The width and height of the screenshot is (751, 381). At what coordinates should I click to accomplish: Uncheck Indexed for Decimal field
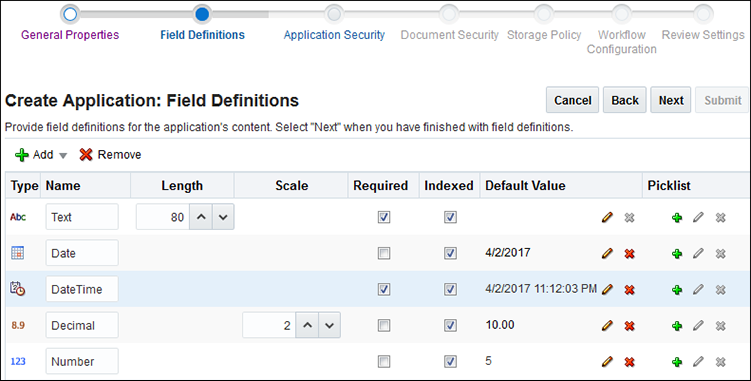pyautogui.click(x=450, y=325)
